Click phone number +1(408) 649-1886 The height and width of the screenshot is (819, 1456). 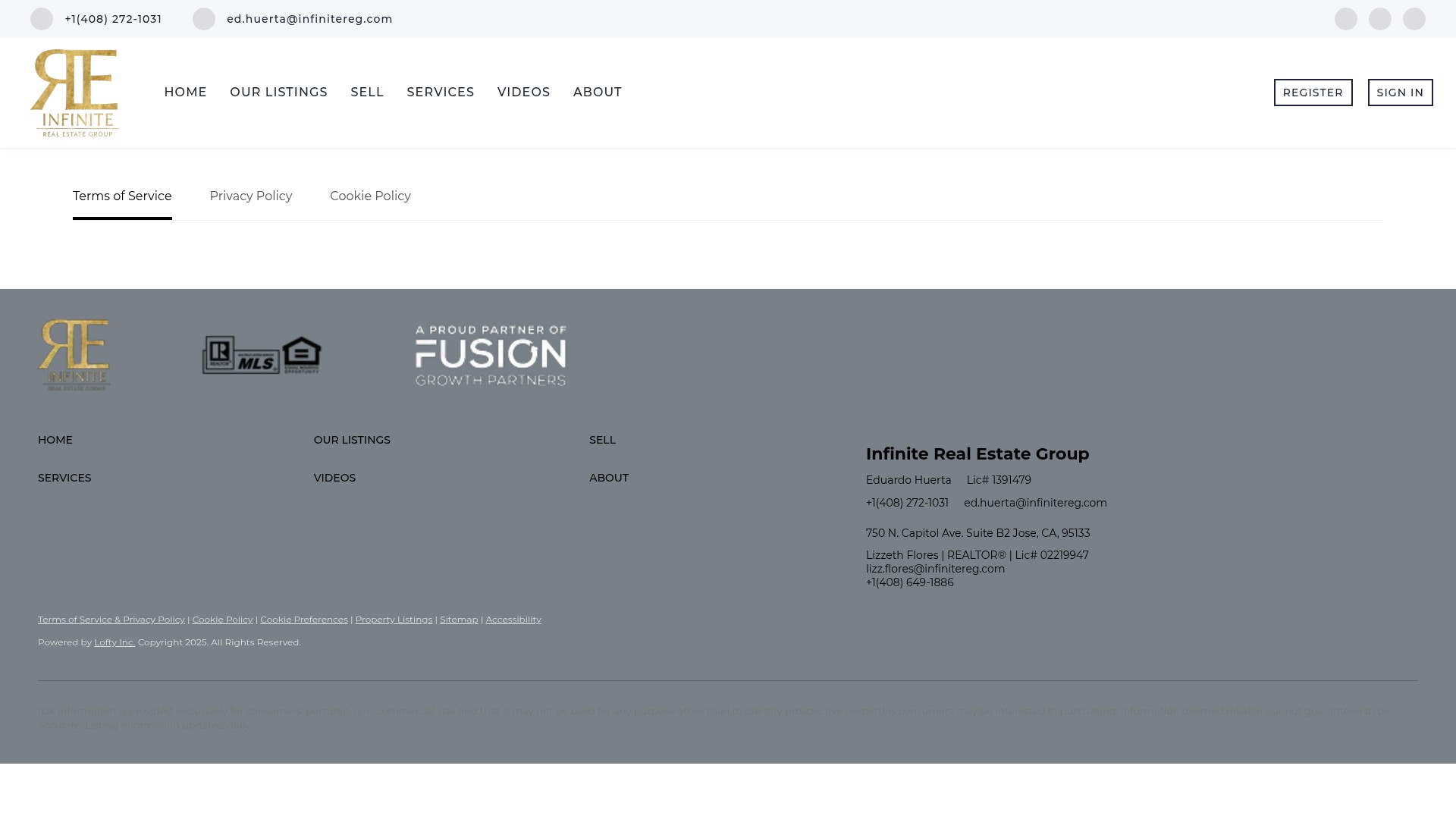click(x=910, y=582)
